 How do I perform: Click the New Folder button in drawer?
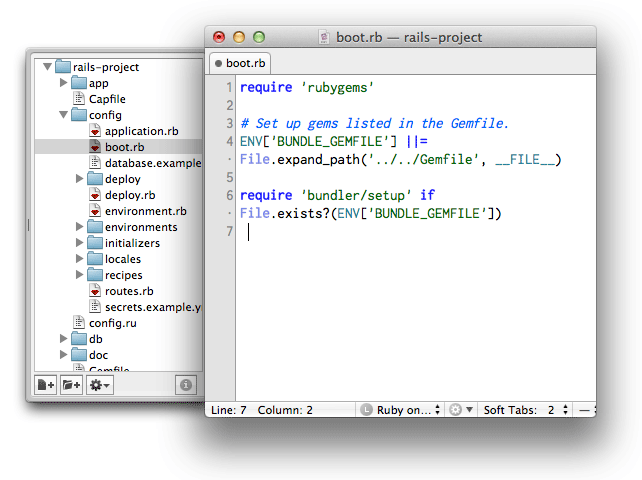[72, 384]
